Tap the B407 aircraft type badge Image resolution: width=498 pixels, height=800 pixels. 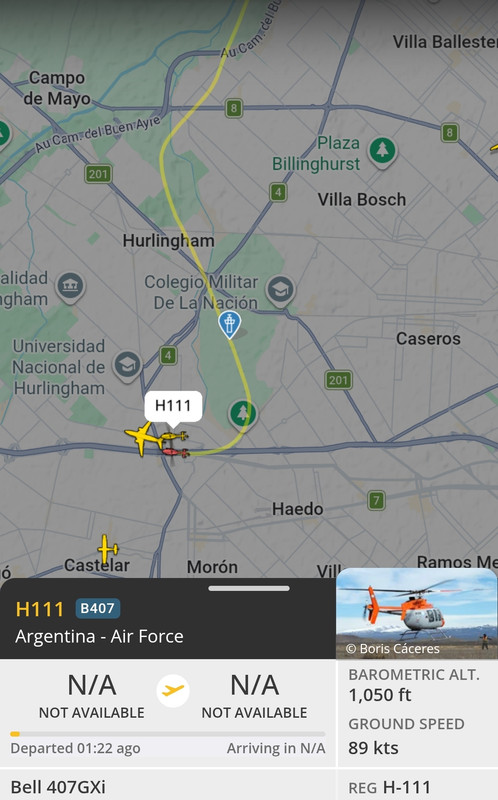97,608
